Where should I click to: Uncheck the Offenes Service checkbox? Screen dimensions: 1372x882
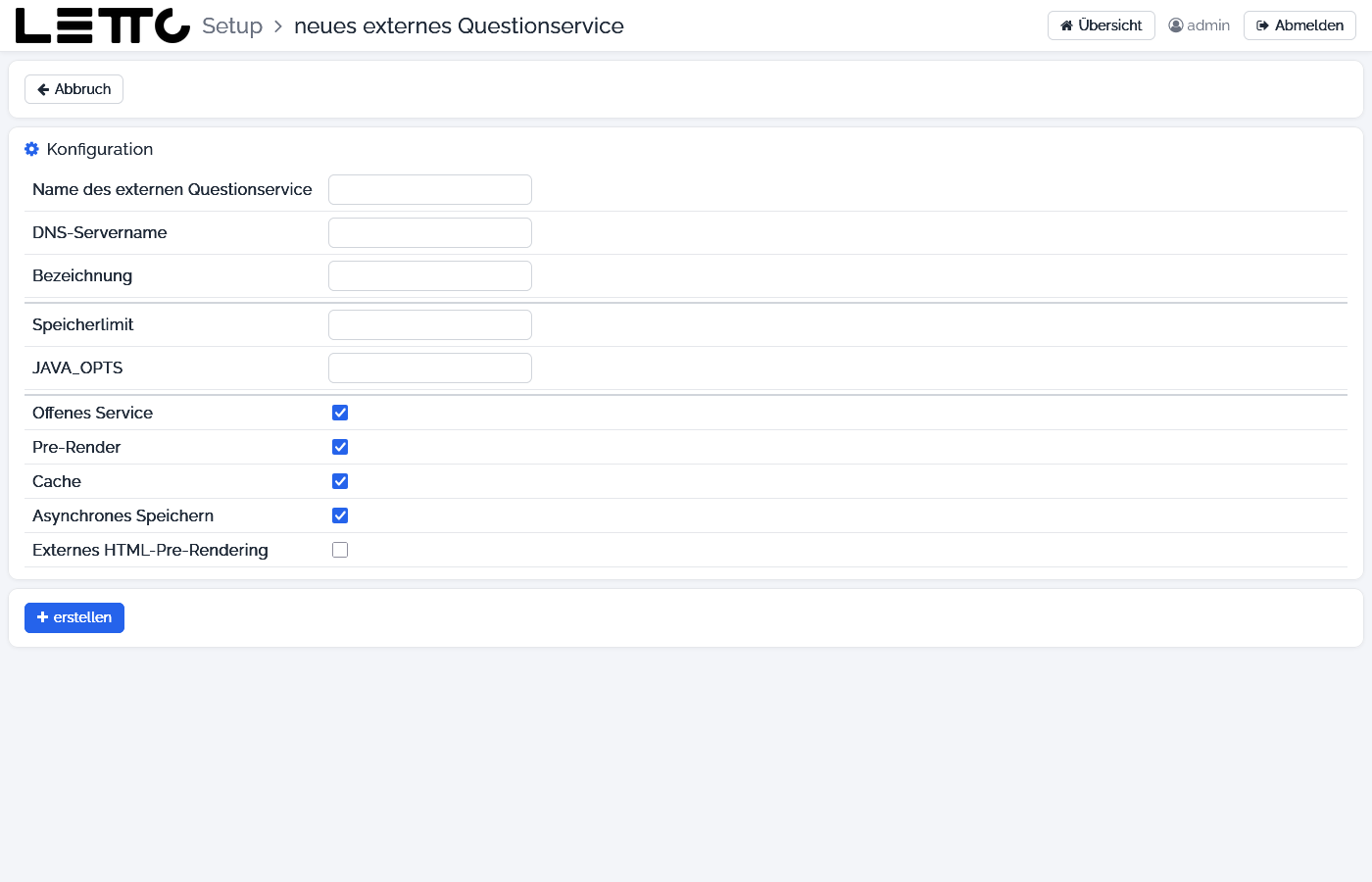[340, 413]
